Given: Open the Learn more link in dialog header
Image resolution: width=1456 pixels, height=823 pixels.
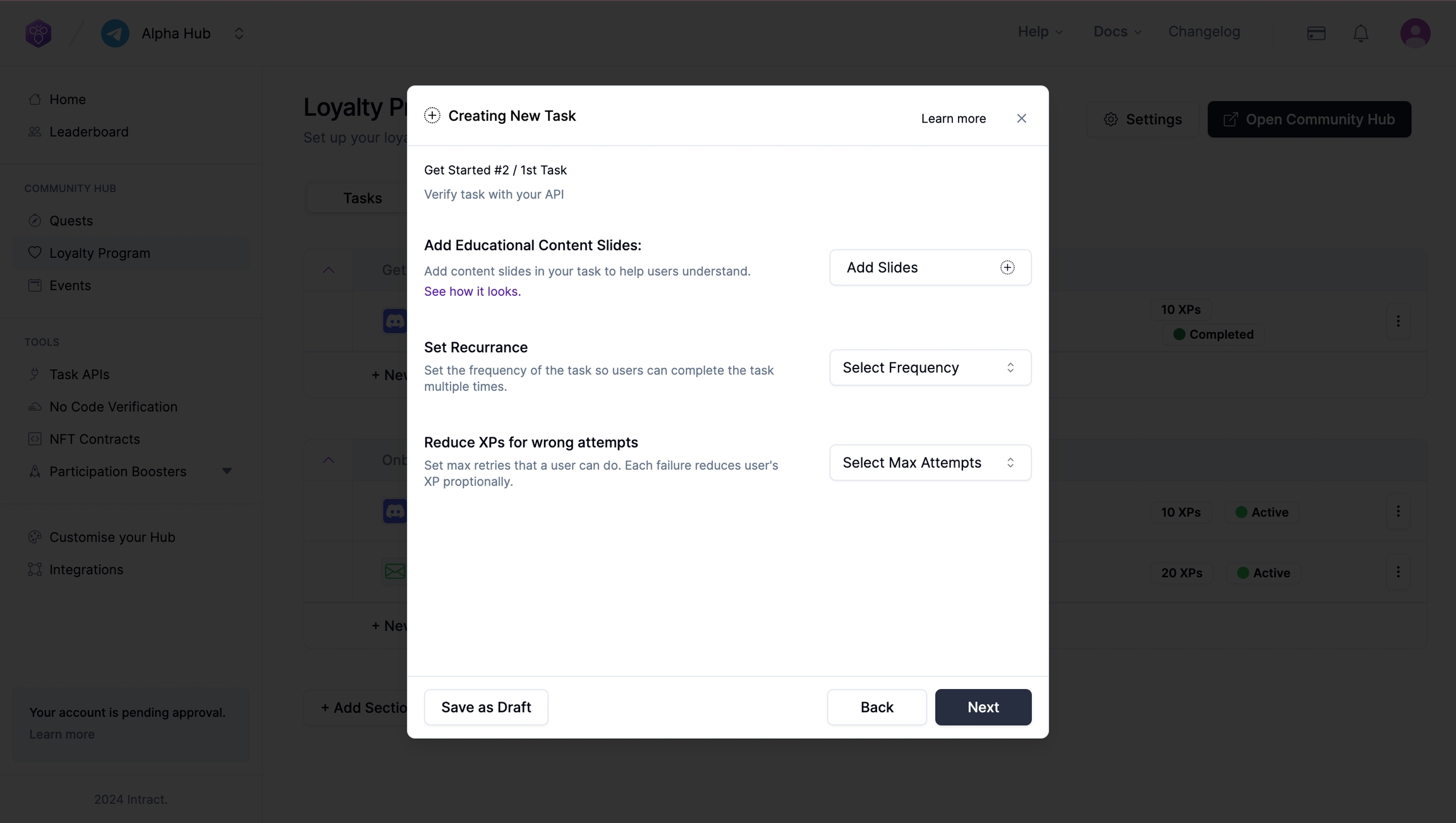Looking at the screenshot, I should (x=953, y=119).
